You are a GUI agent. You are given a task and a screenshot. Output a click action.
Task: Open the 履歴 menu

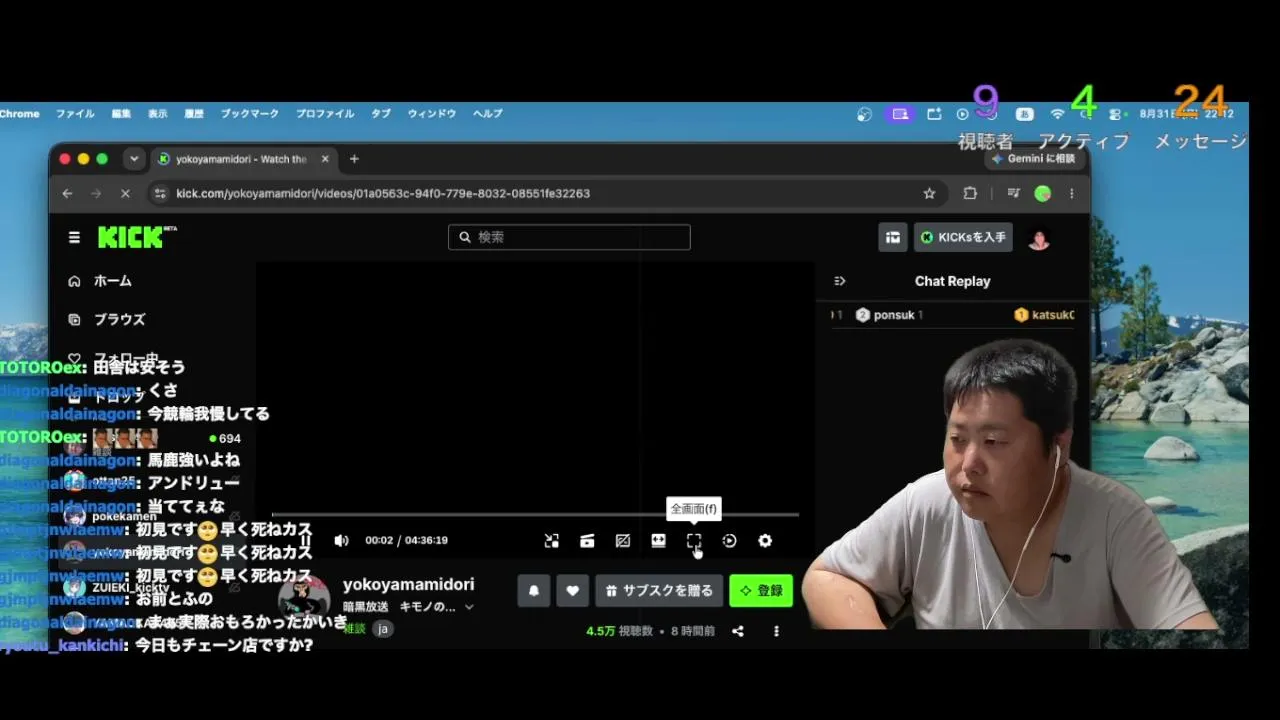click(194, 114)
